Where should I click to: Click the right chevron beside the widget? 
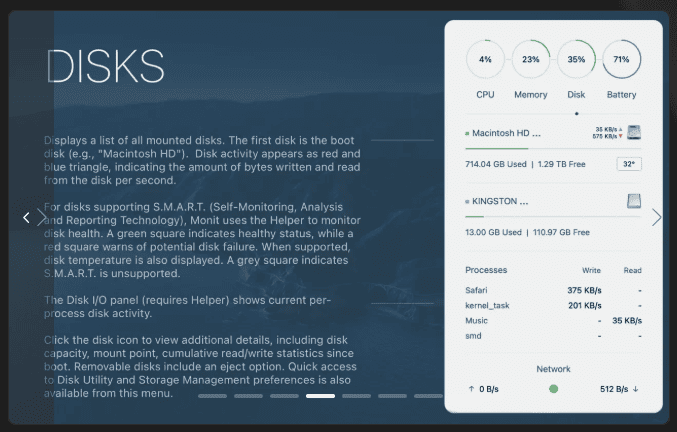(656, 217)
